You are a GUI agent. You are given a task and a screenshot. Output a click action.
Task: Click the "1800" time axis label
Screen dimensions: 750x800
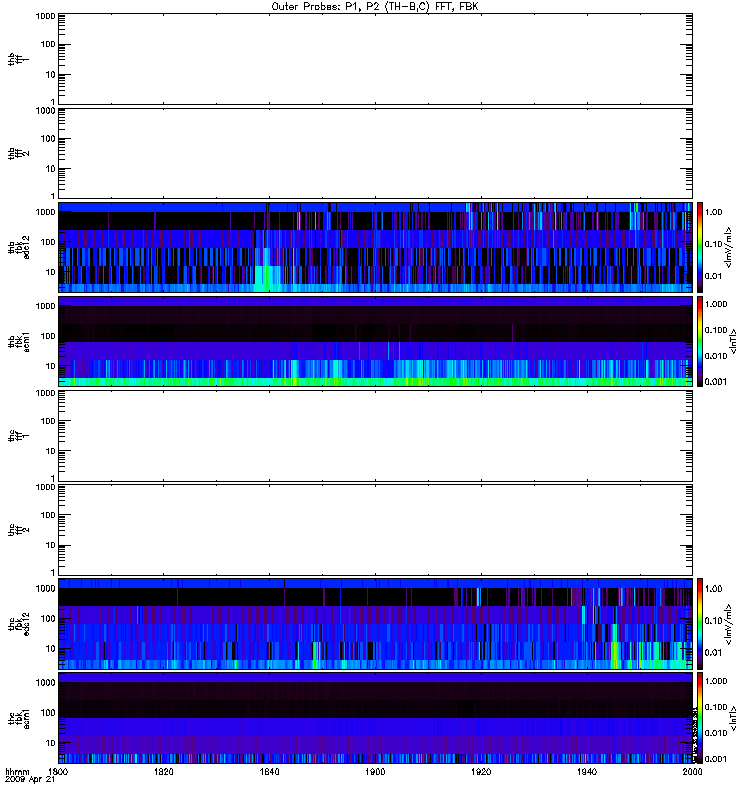(x=58, y=771)
